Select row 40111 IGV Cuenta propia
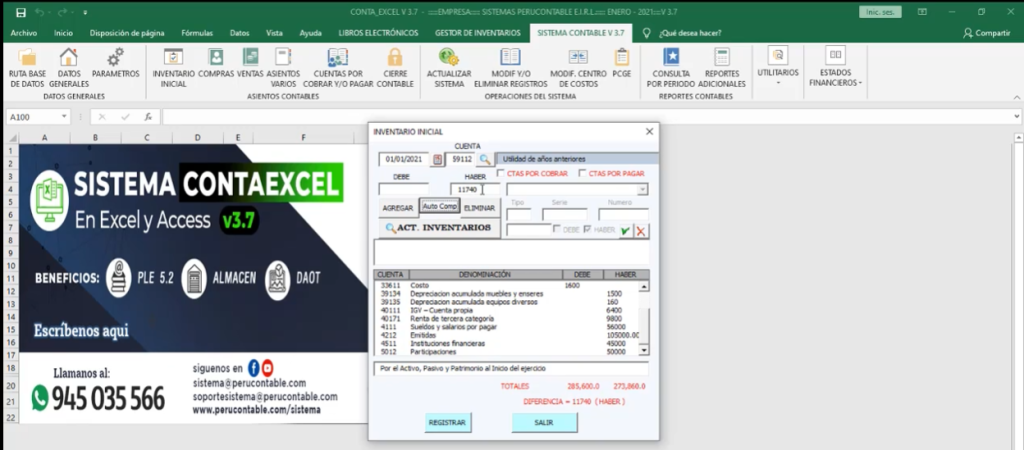The image size is (1024, 450). coord(507,310)
